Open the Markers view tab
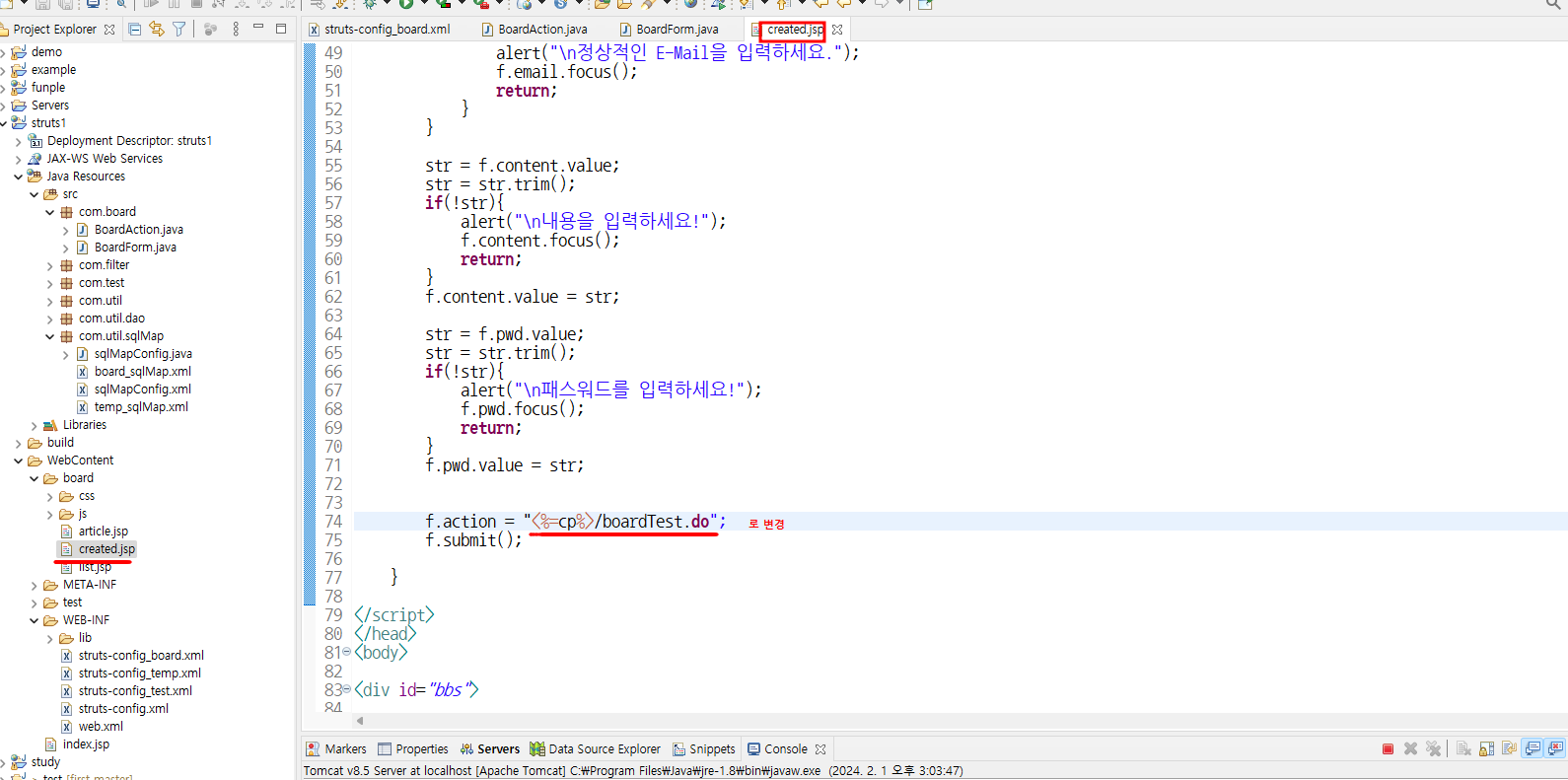The width and height of the screenshot is (1568, 780). (335, 749)
